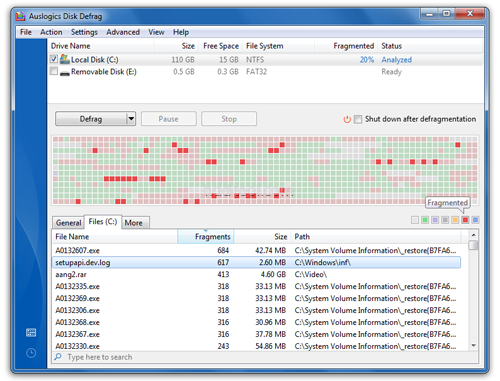The width and height of the screenshot is (500, 381).
Task: Select file aang2.rar
Action: coord(256,274)
